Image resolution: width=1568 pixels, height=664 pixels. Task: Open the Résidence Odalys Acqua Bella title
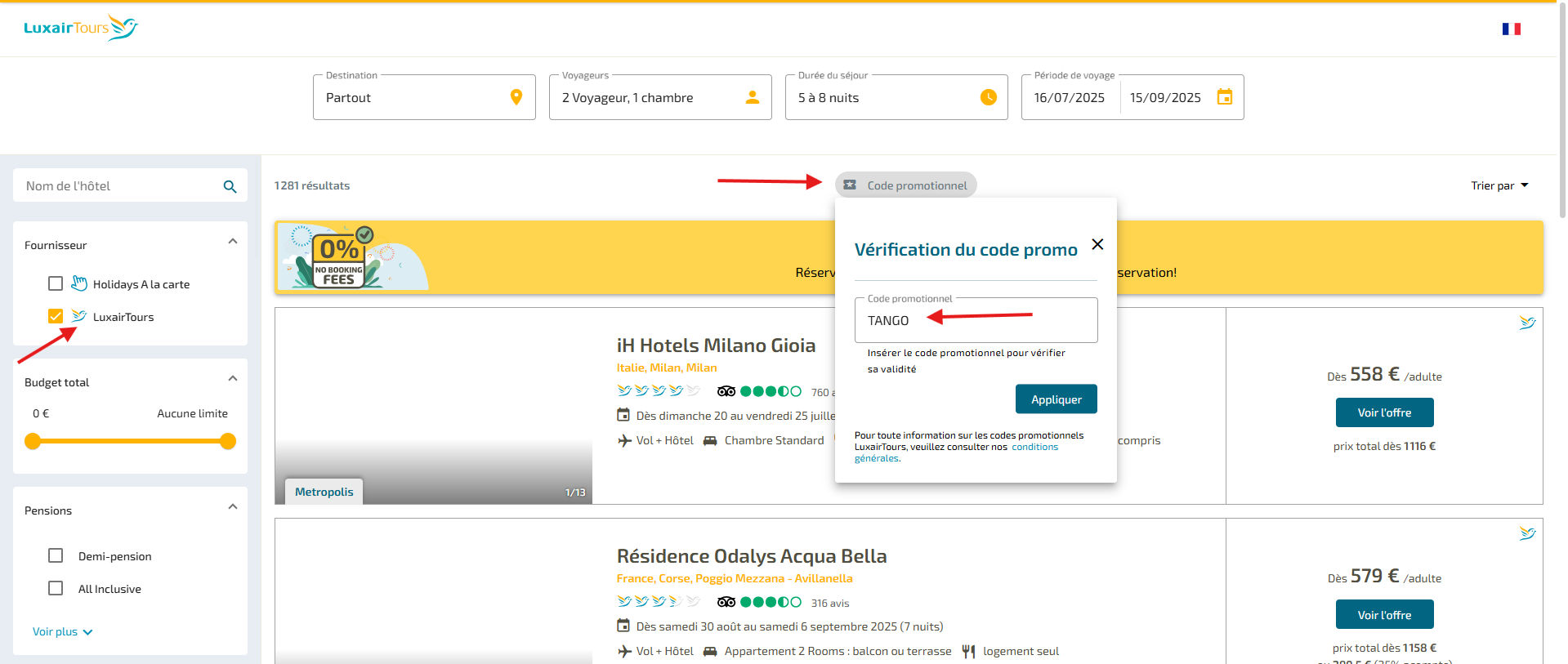[x=752, y=556]
